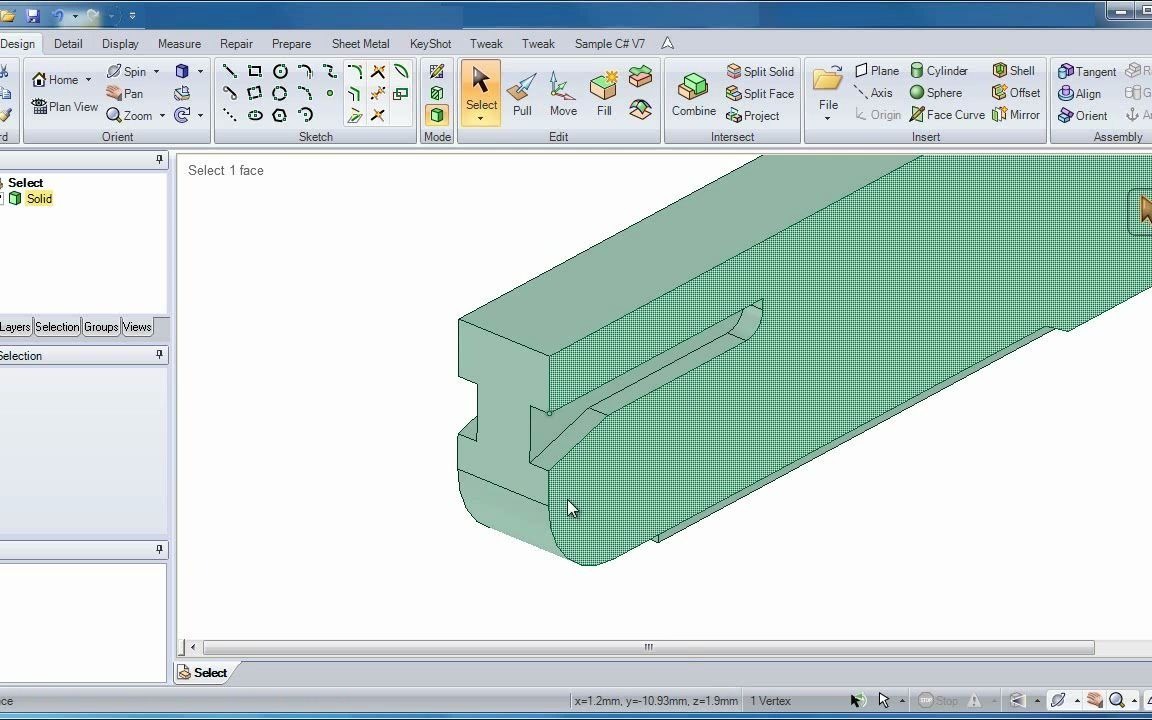1152x720 pixels.
Task: Select the Shell tool
Action: pos(1014,71)
